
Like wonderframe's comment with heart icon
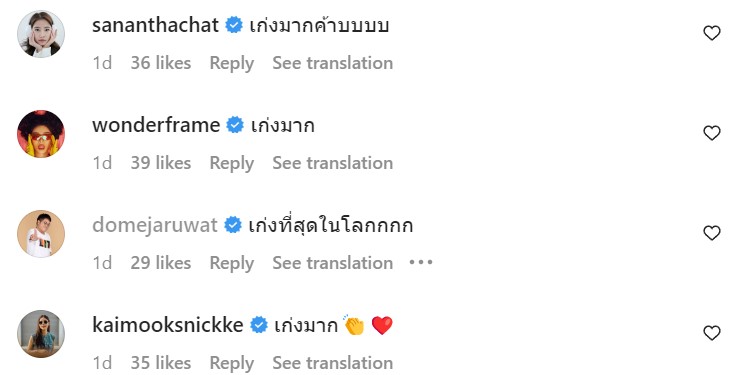712,133
